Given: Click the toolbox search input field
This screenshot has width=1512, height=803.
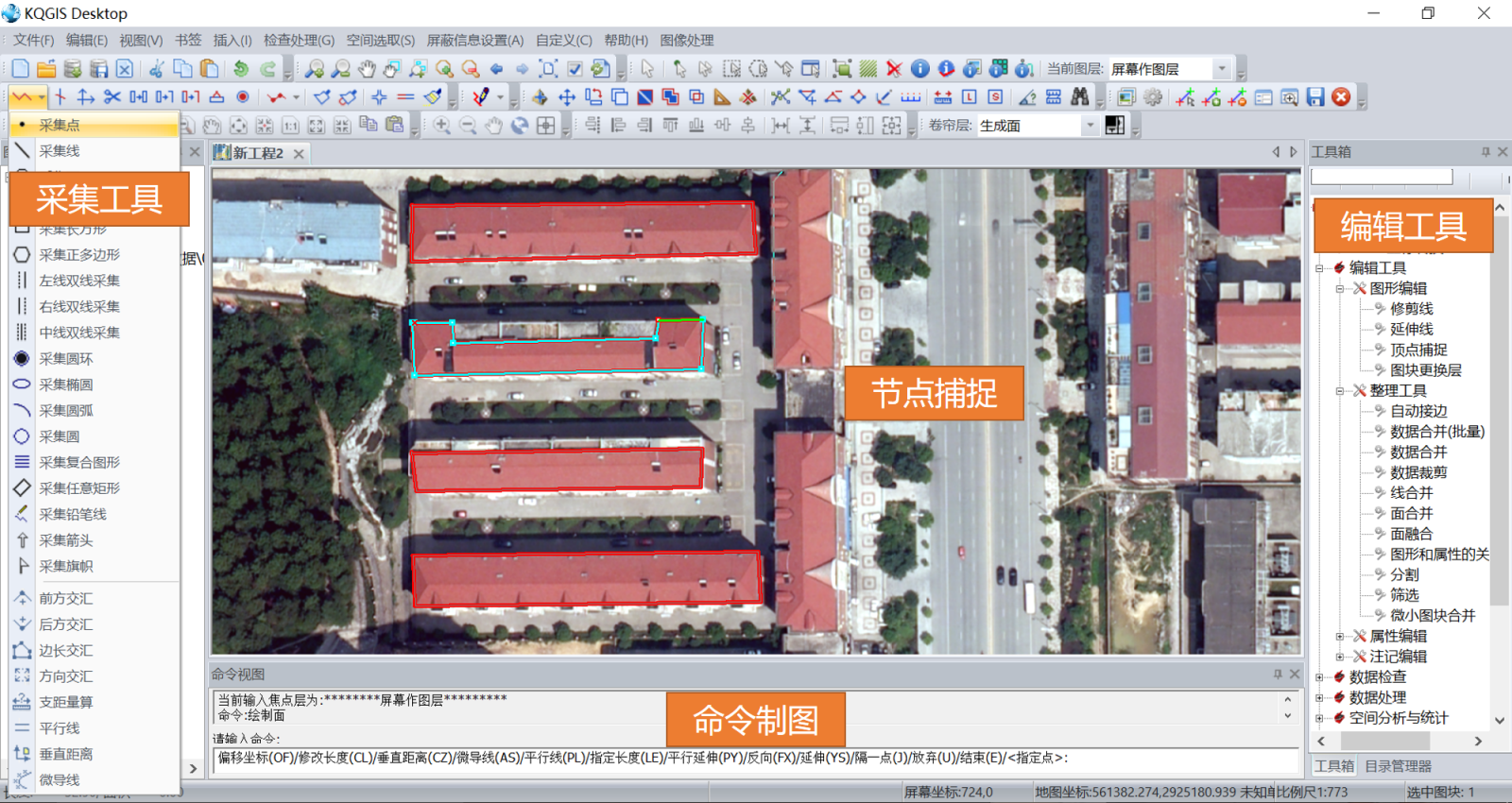Looking at the screenshot, I should pyautogui.click(x=1381, y=177).
